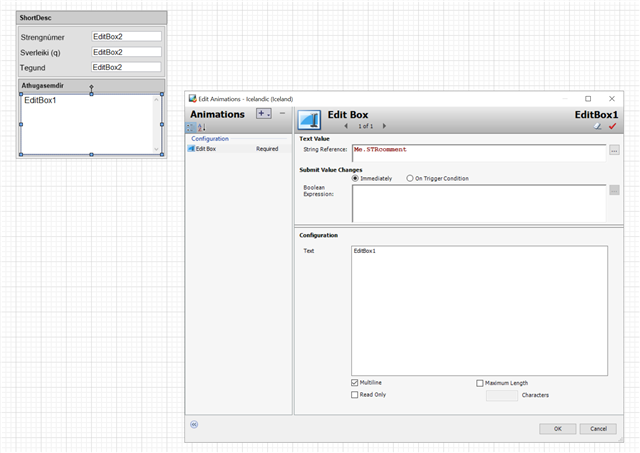640x453 pixels.
Task: Click the rotation handle above EditBox1
Action: point(91,87)
